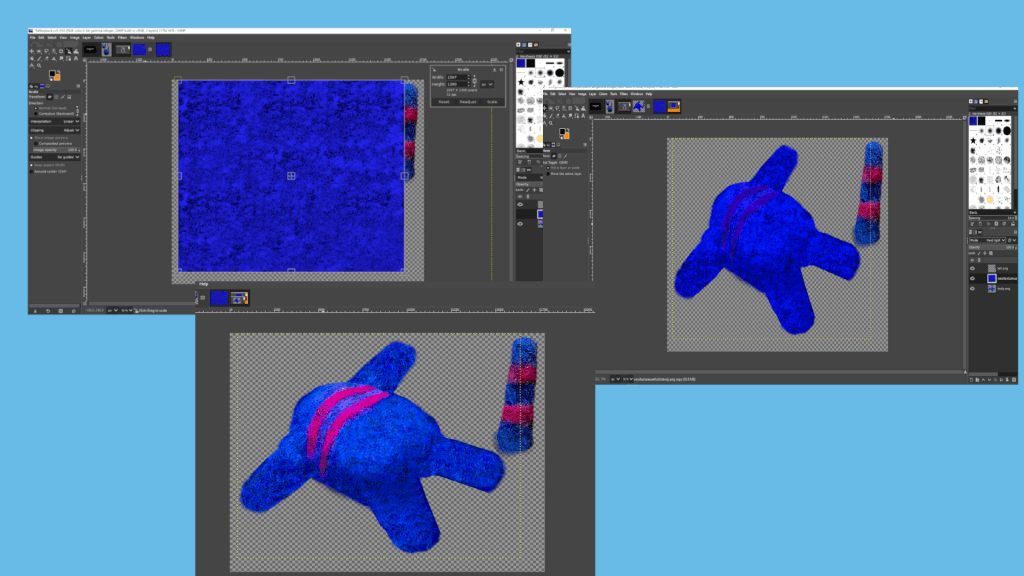
Task: Open Guides dropdown in Scale options
Action: (x=54, y=157)
